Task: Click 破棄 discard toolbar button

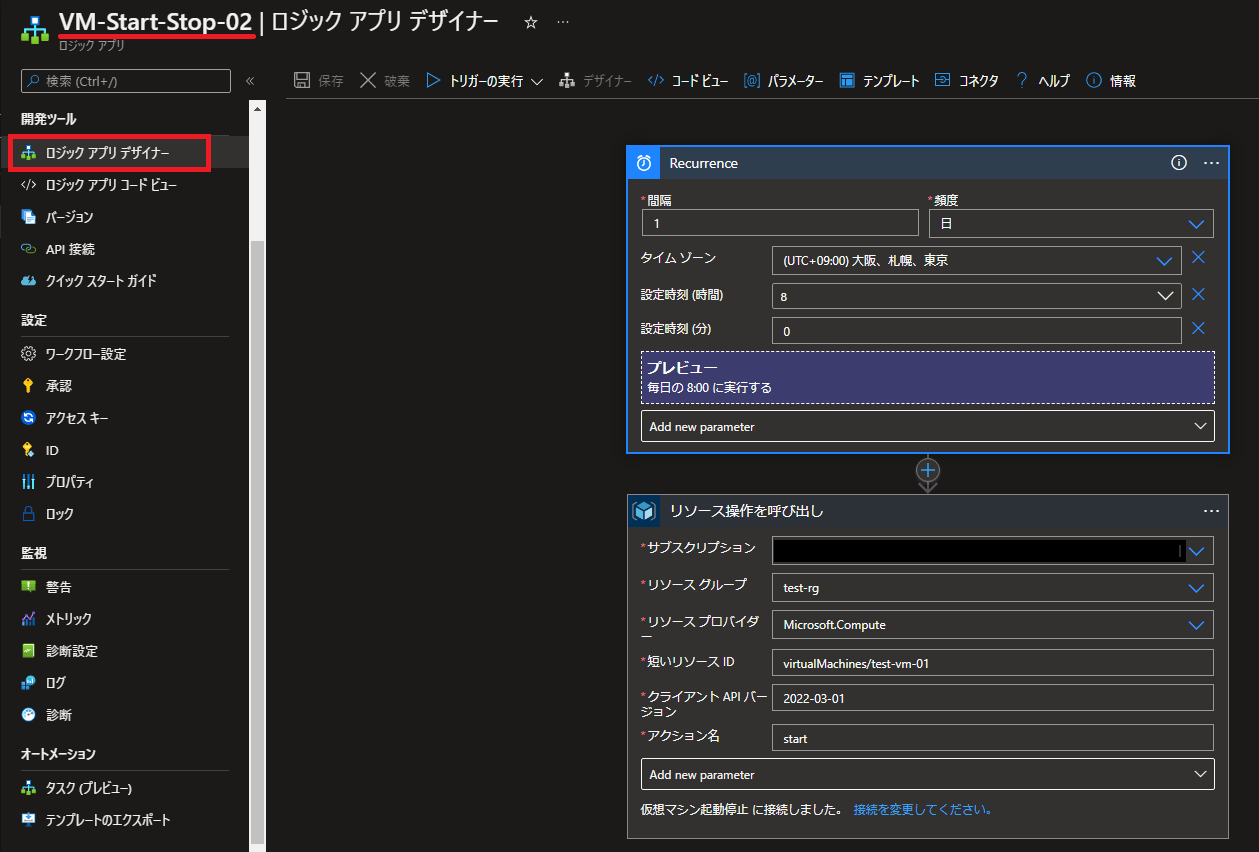Action: tap(384, 81)
